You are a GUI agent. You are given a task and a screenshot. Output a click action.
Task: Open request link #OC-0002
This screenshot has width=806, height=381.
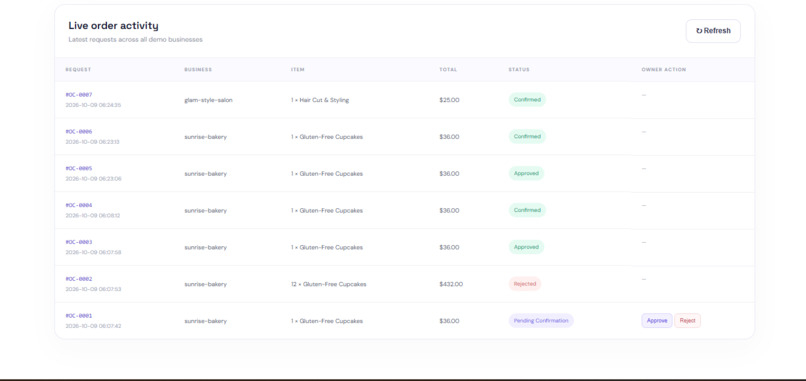click(79, 279)
